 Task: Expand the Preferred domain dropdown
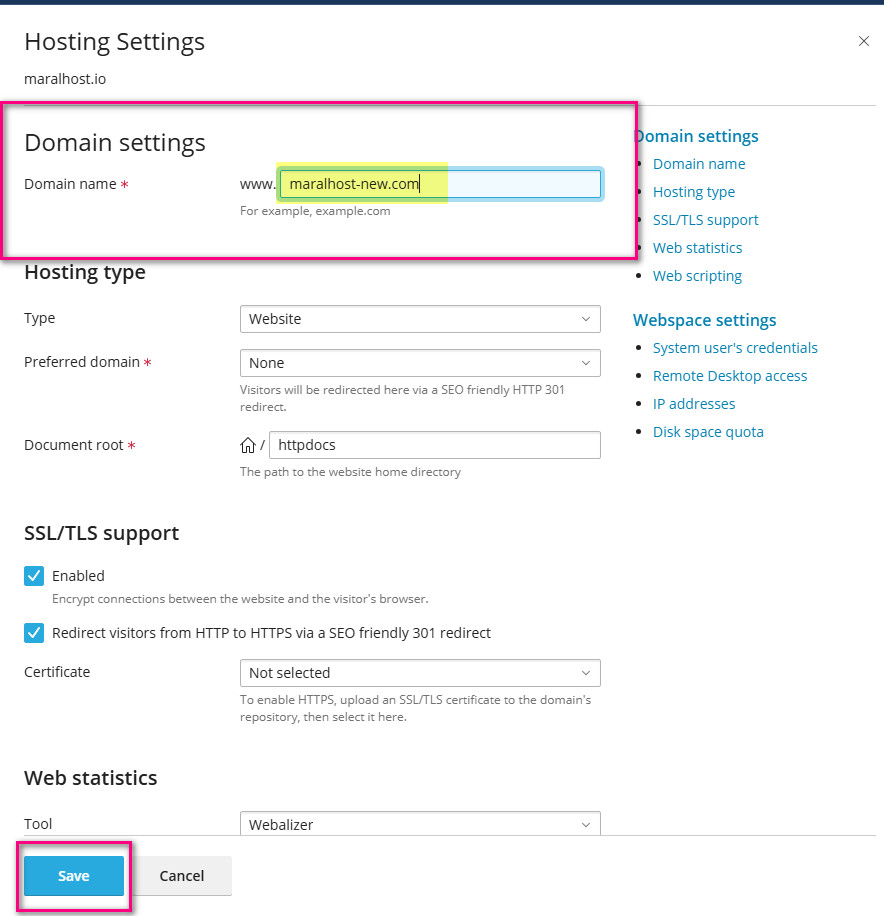420,363
